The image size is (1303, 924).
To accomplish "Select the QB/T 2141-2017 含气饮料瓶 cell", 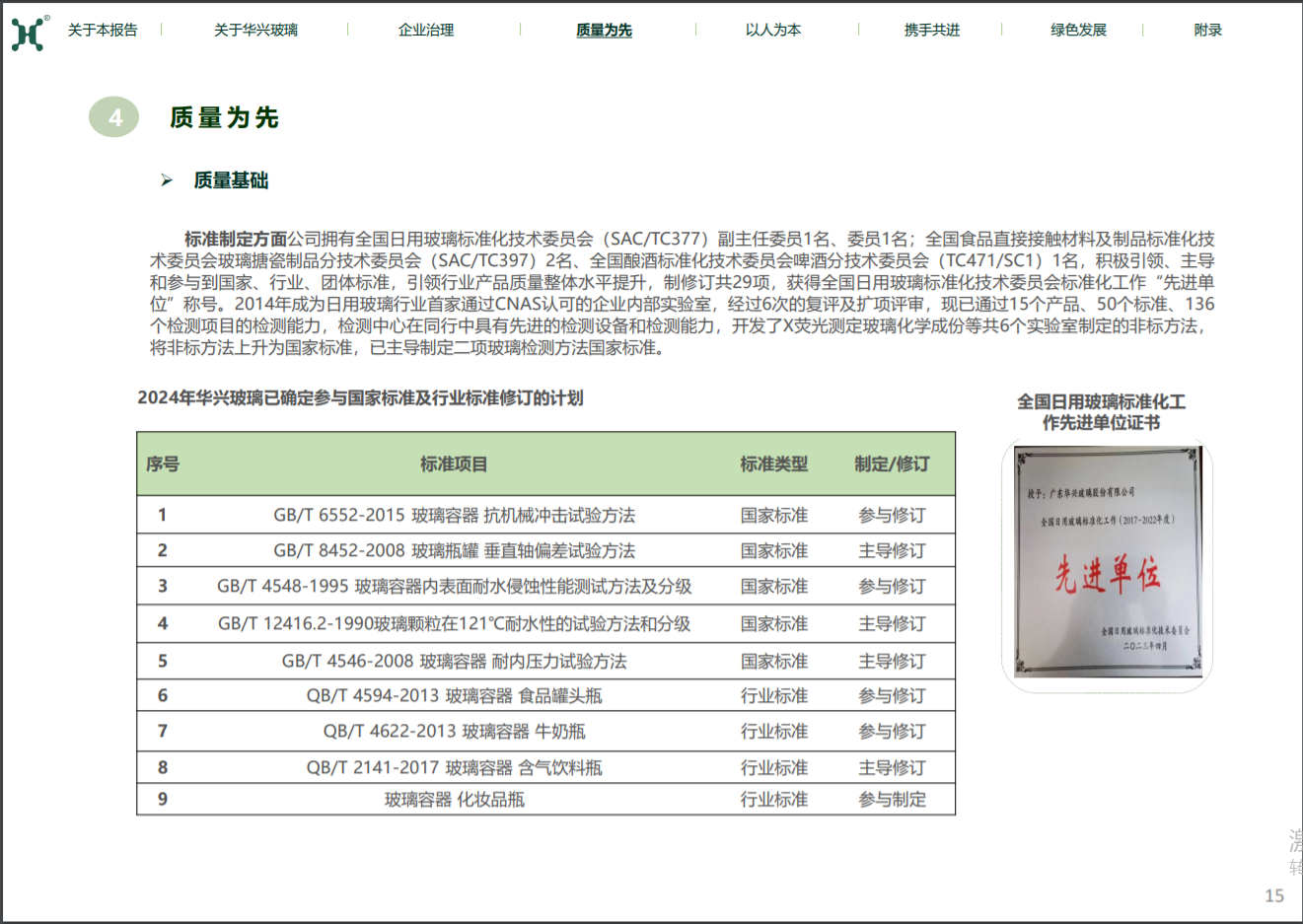I will [455, 768].
